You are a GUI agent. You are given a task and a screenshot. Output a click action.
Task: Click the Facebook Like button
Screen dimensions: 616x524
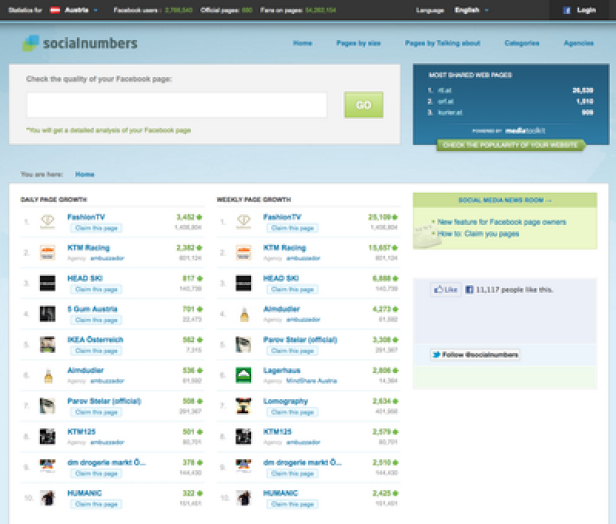tap(446, 290)
